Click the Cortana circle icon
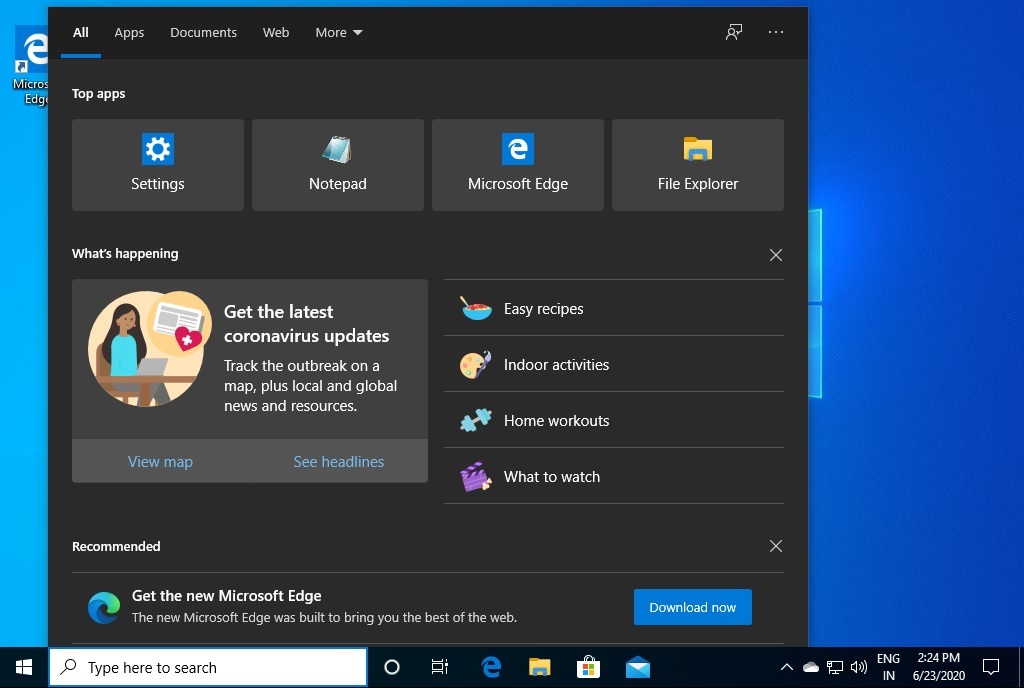The image size is (1024, 688). [392, 667]
